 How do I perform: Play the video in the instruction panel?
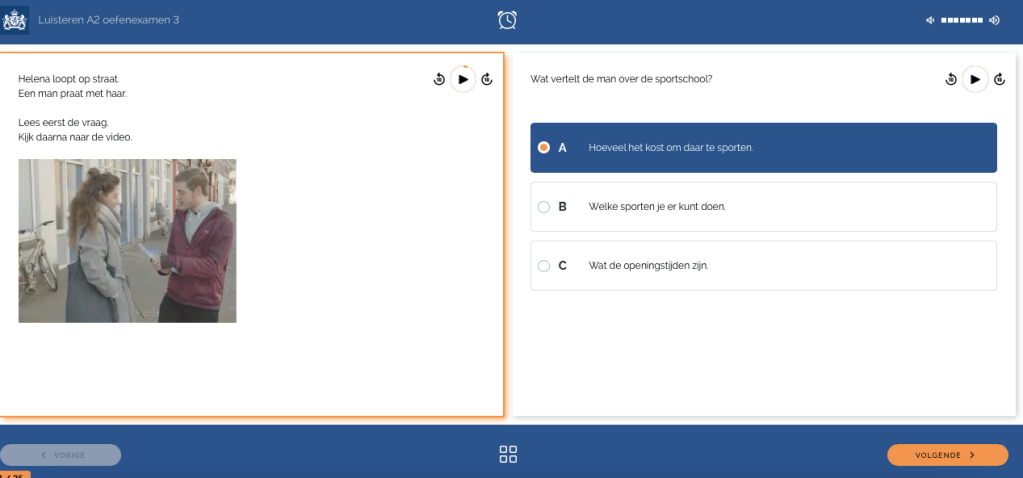click(462, 79)
